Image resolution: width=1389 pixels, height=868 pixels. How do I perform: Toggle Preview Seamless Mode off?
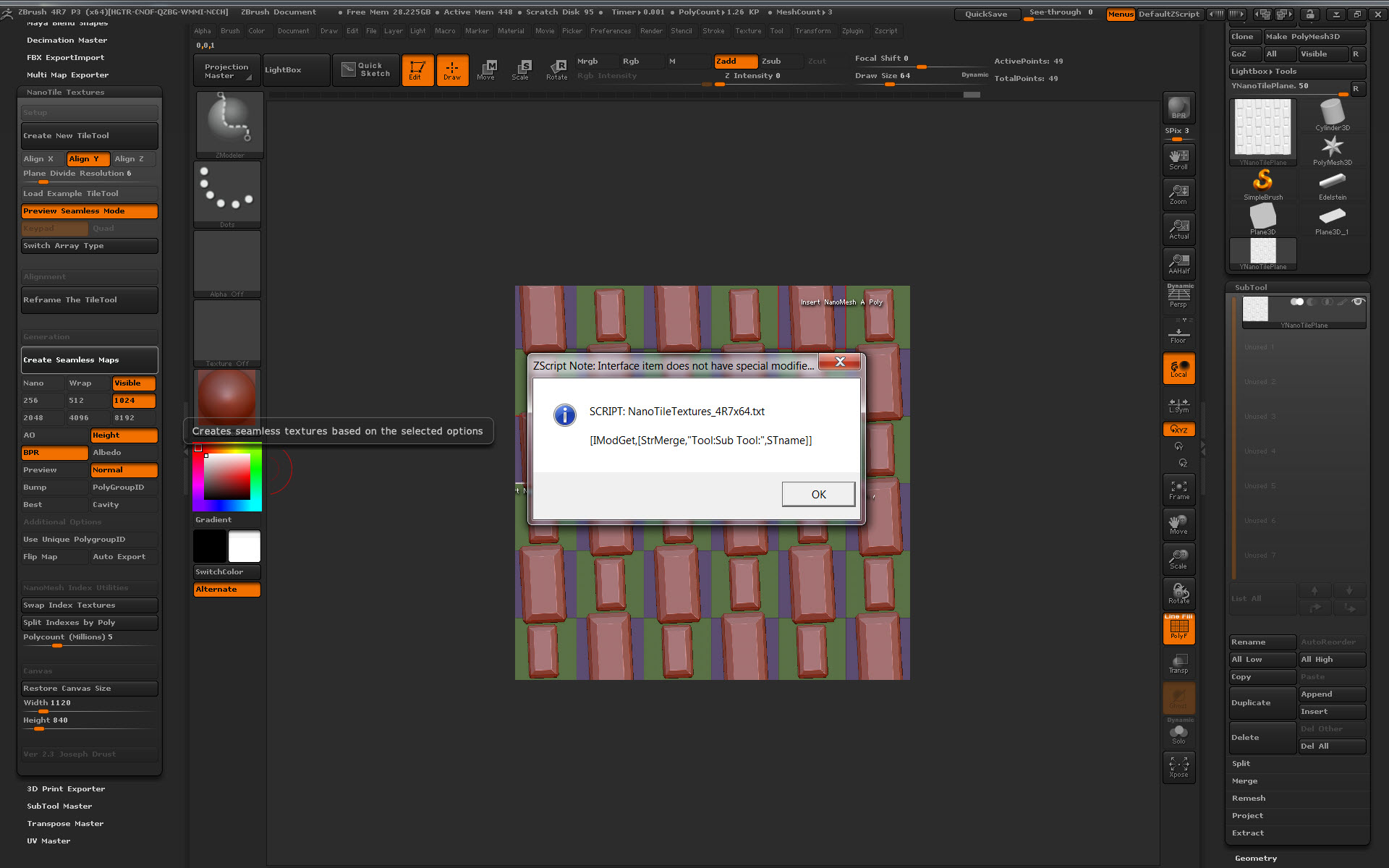89,211
